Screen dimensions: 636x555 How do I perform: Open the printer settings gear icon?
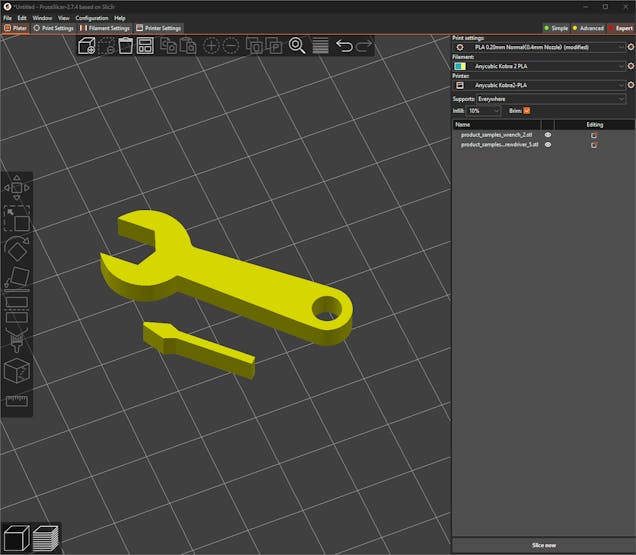[x=631, y=85]
